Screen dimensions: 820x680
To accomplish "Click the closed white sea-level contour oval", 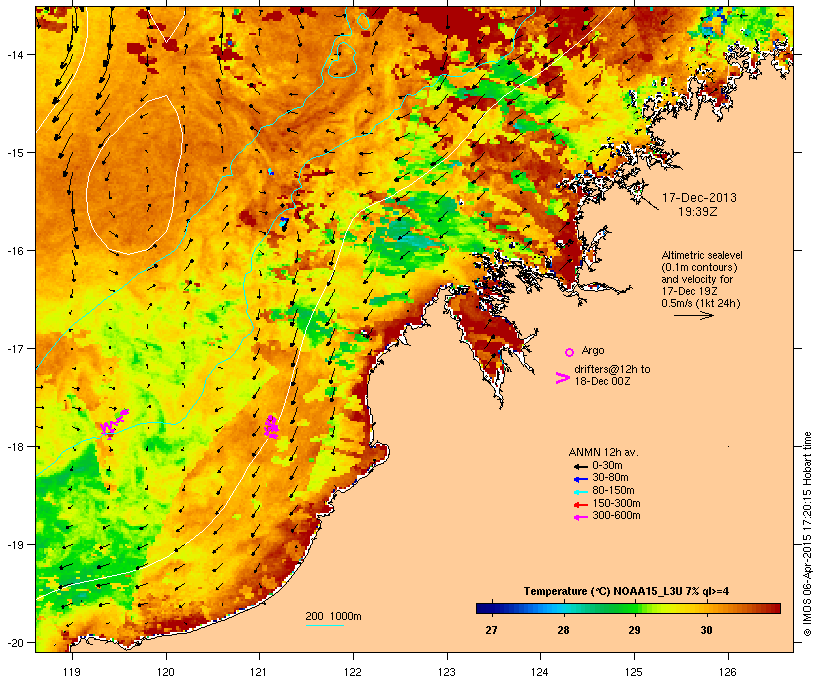I will point(134,175).
